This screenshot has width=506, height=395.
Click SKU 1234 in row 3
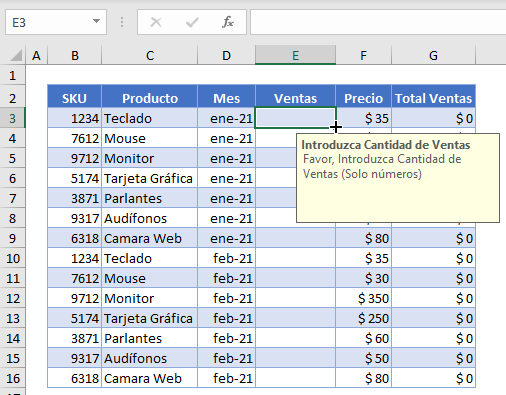tap(74, 118)
